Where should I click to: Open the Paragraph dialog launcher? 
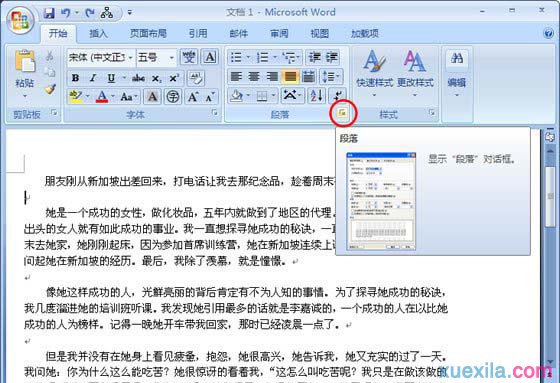click(x=342, y=113)
